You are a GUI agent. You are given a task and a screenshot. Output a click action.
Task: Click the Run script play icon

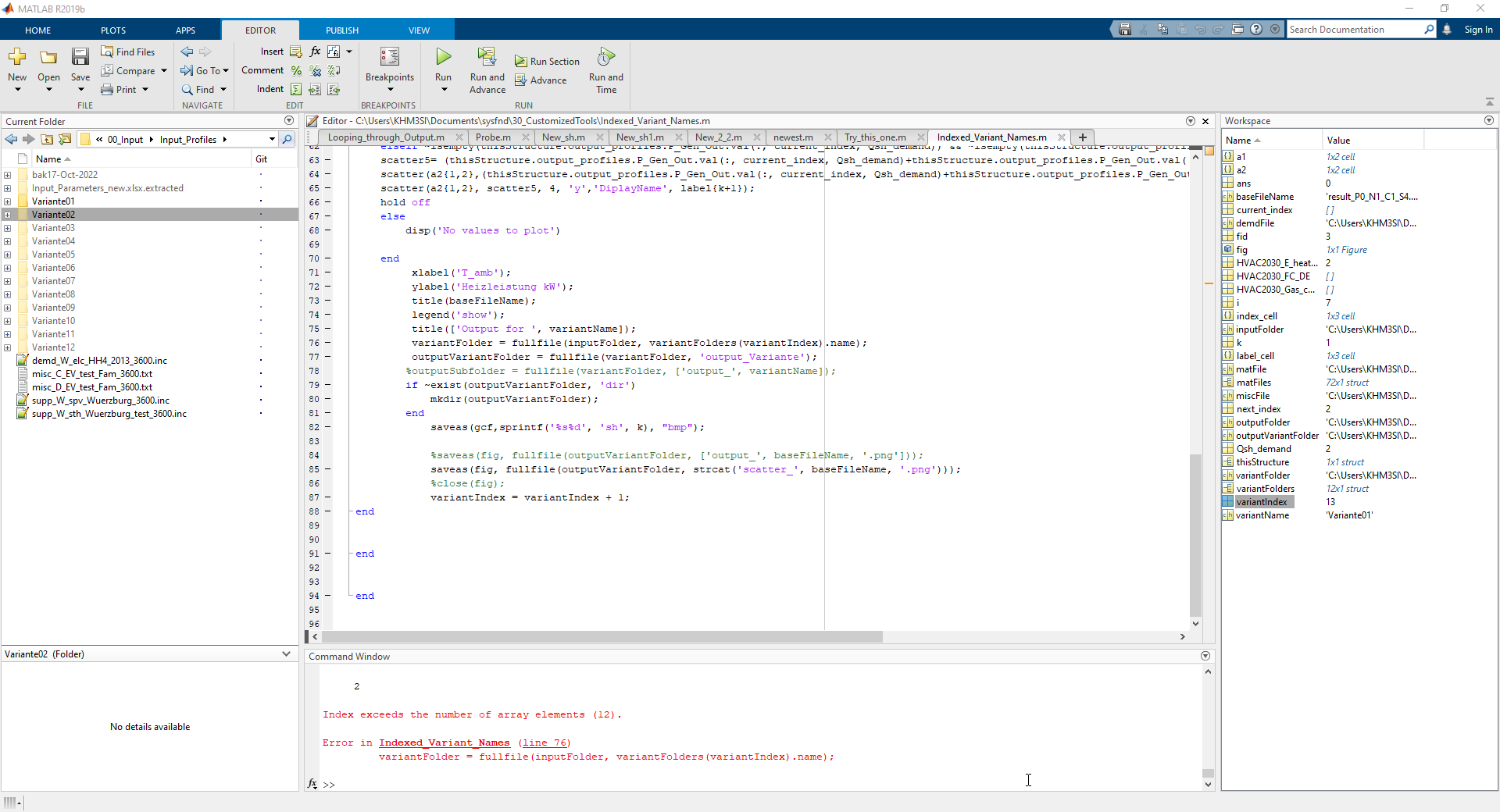pos(443,57)
